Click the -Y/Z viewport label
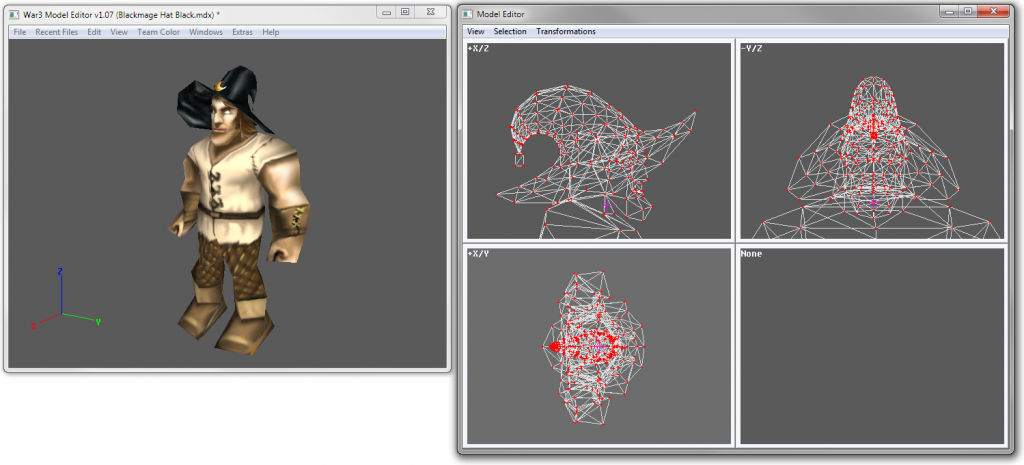 (x=751, y=48)
